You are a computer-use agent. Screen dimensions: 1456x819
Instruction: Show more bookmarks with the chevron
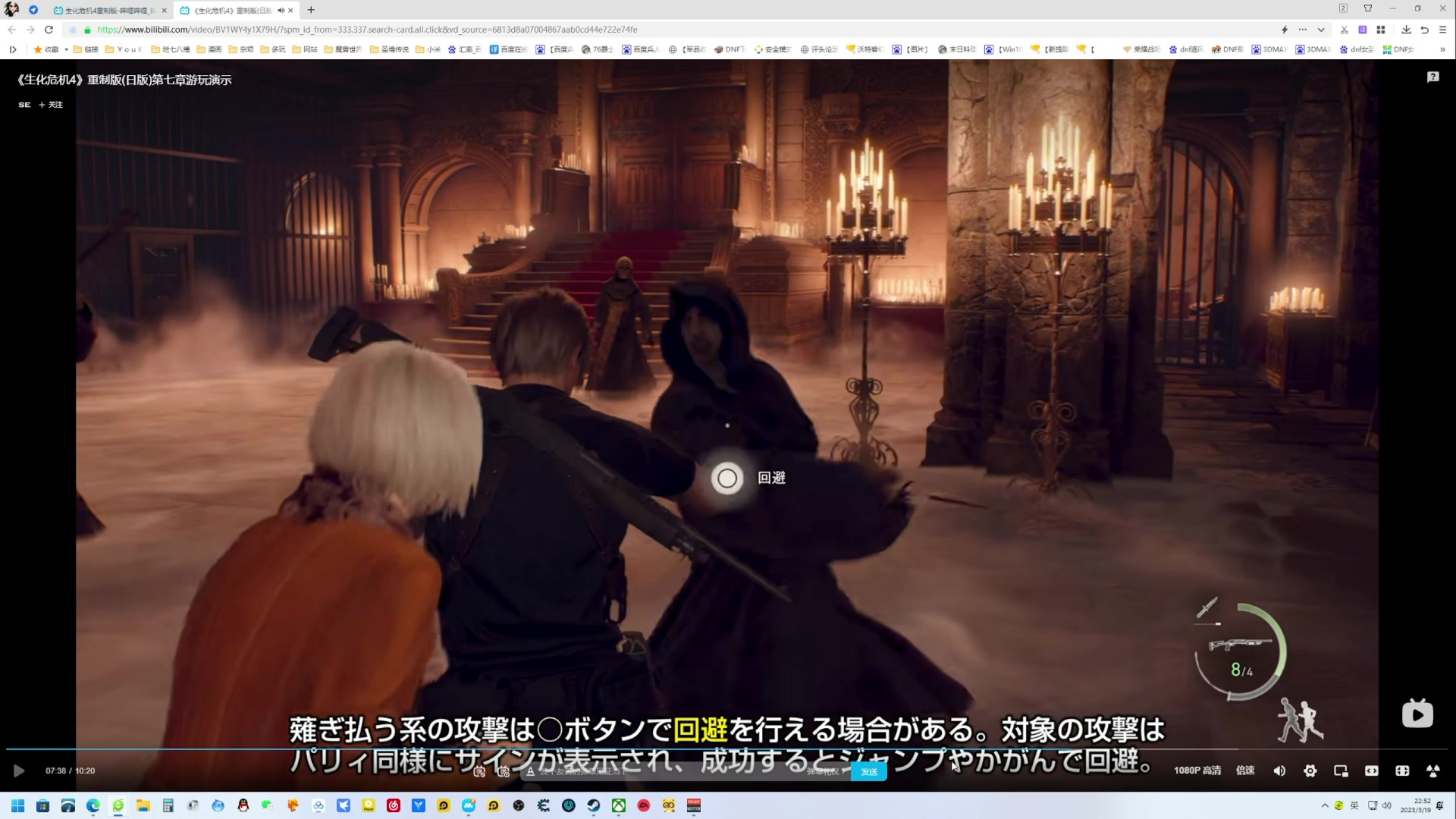(1442, 49)
